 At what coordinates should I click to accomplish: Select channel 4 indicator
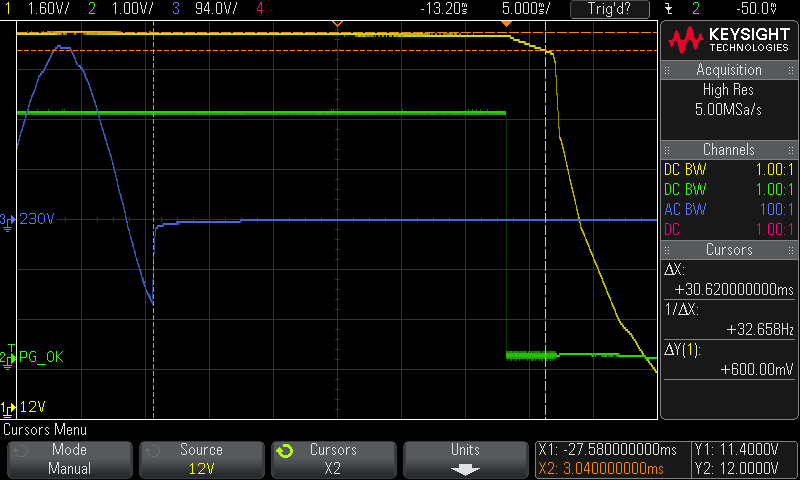(x=260, y=8)
